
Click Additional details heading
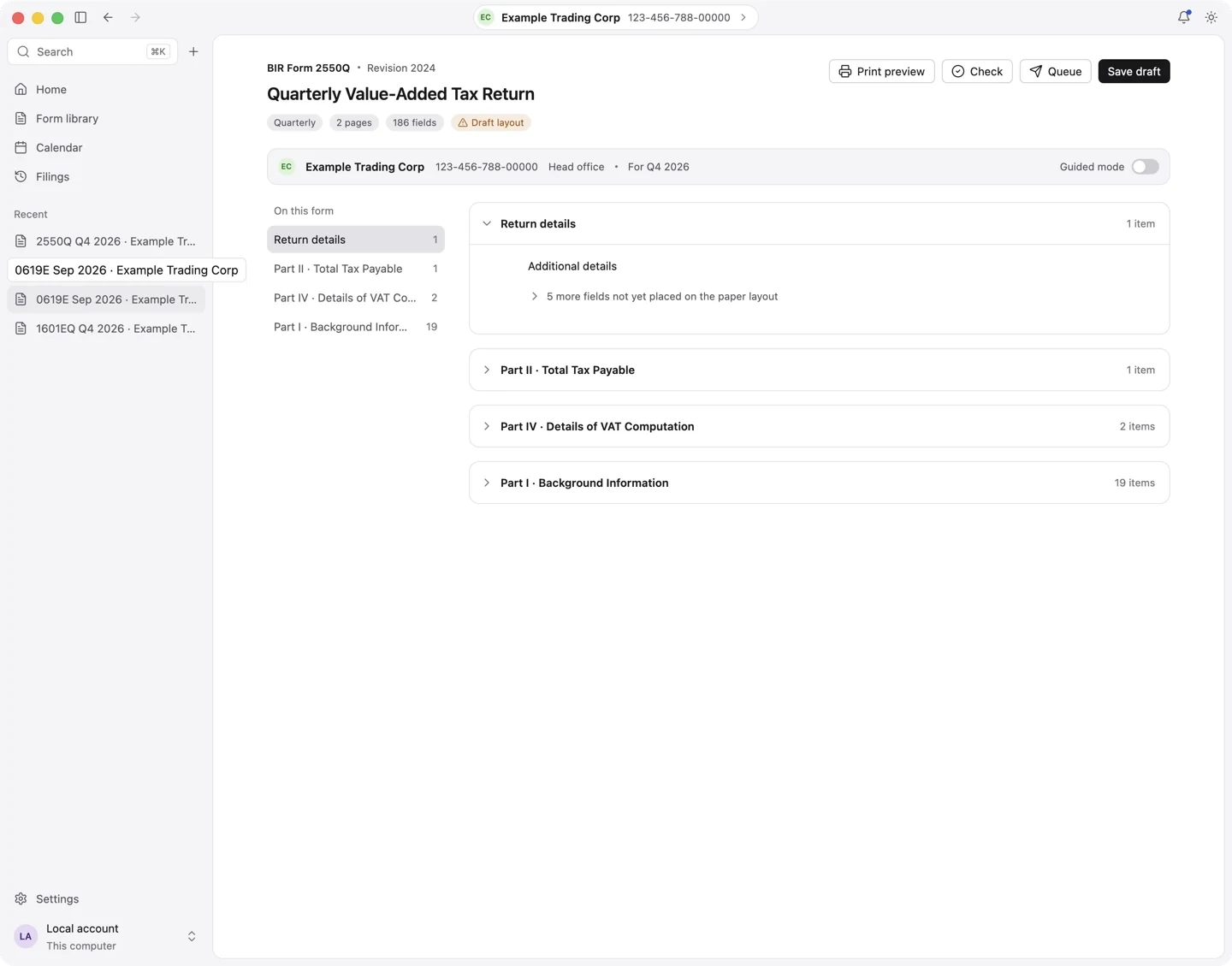572,266
